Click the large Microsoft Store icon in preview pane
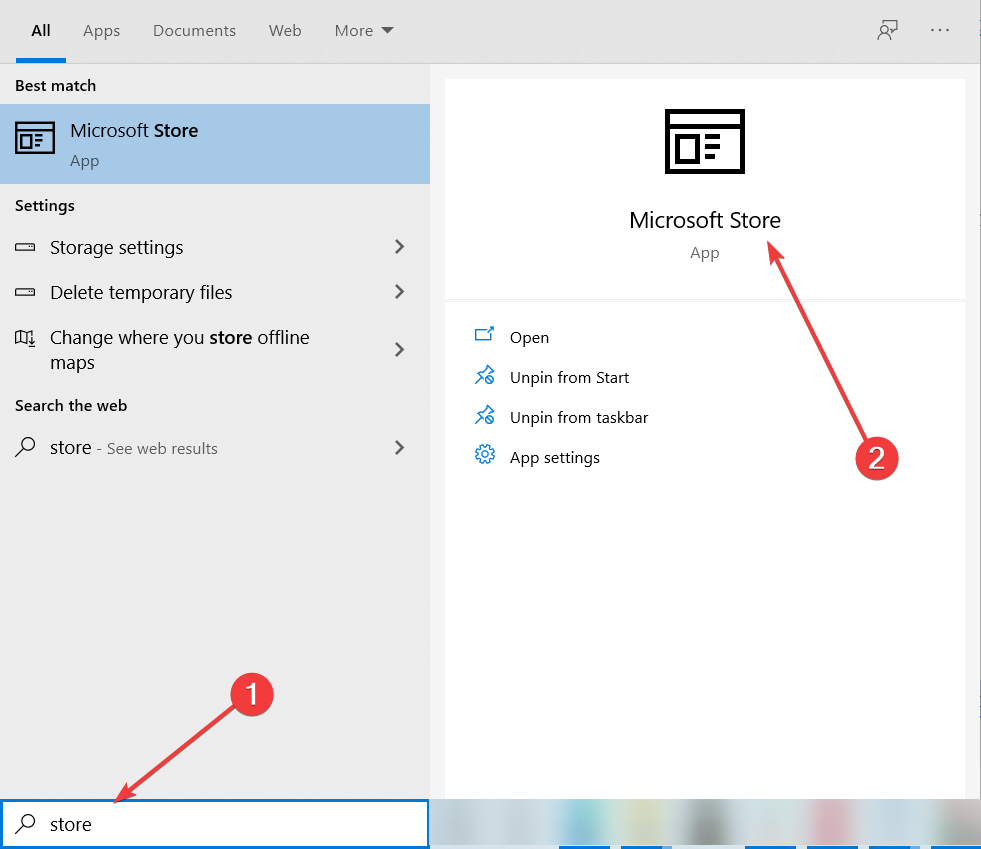The width and height of the screenshot is (981, 849). [x=704, y=141]
